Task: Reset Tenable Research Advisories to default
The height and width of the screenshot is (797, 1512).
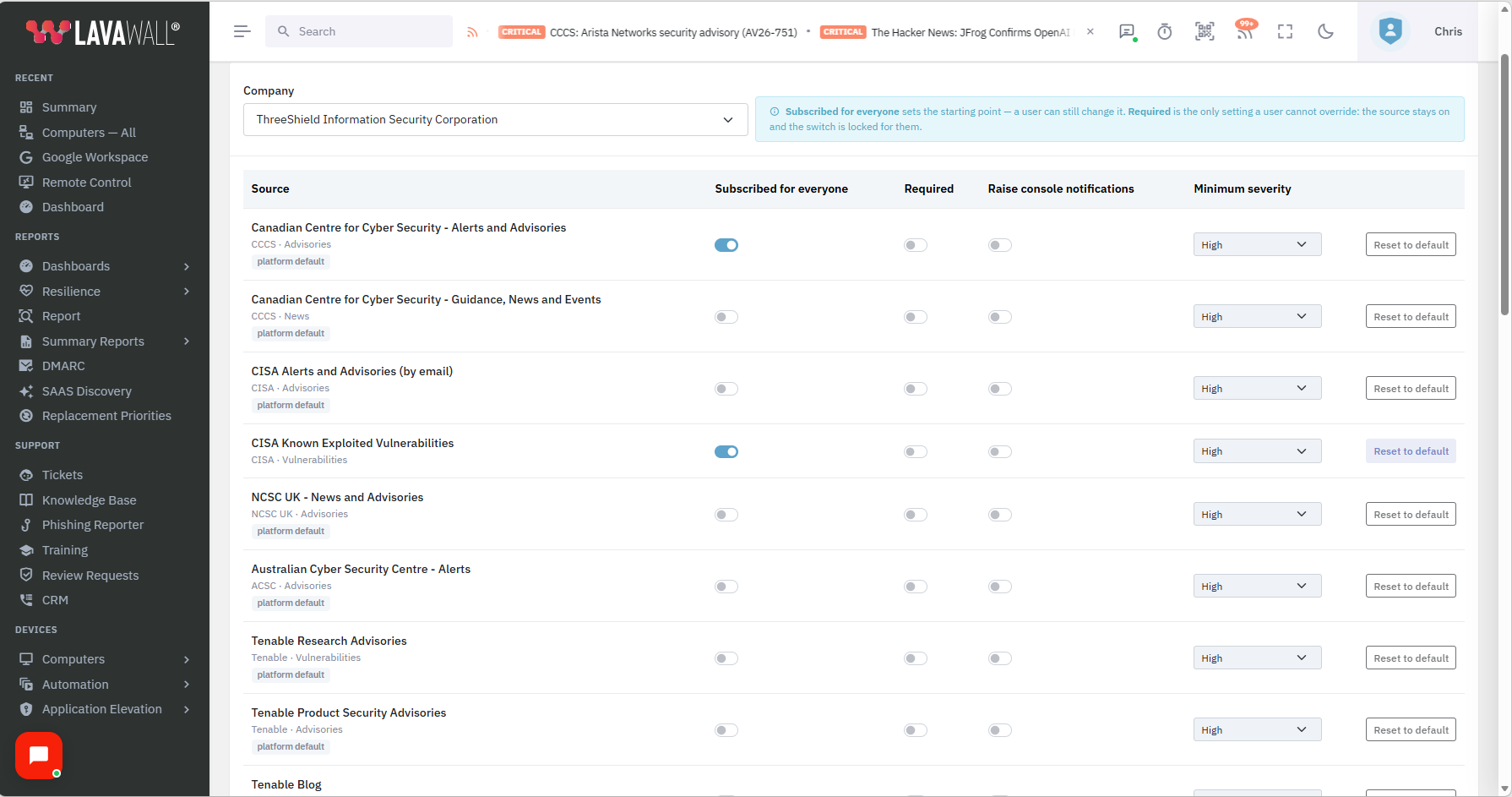Action: pyautogui.click(x=1411, y=658)
